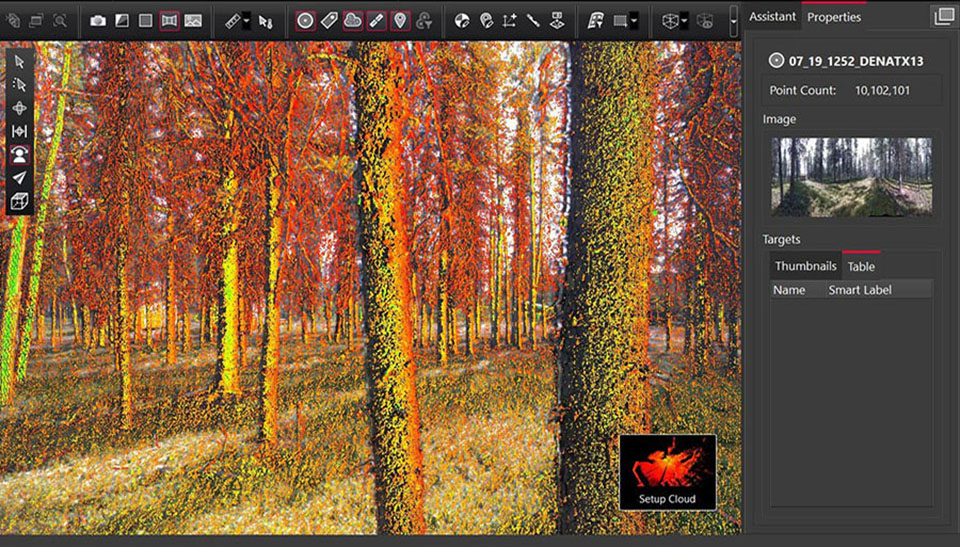Select the ruler measure tool in top toolbar

(x=233, y=21)
